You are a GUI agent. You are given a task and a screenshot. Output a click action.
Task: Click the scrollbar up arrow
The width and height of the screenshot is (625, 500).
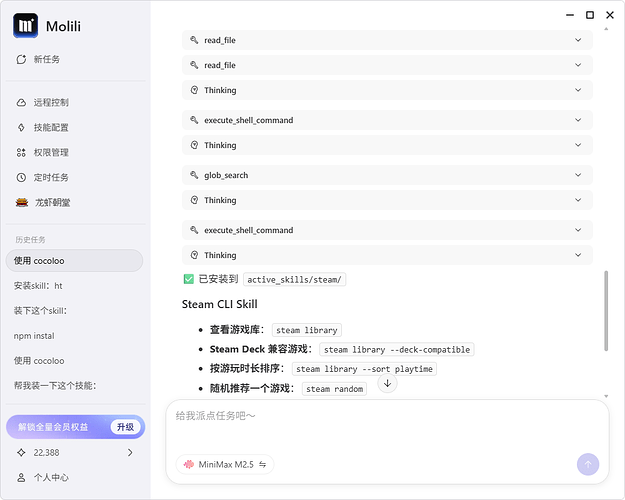tap(606, 29)
